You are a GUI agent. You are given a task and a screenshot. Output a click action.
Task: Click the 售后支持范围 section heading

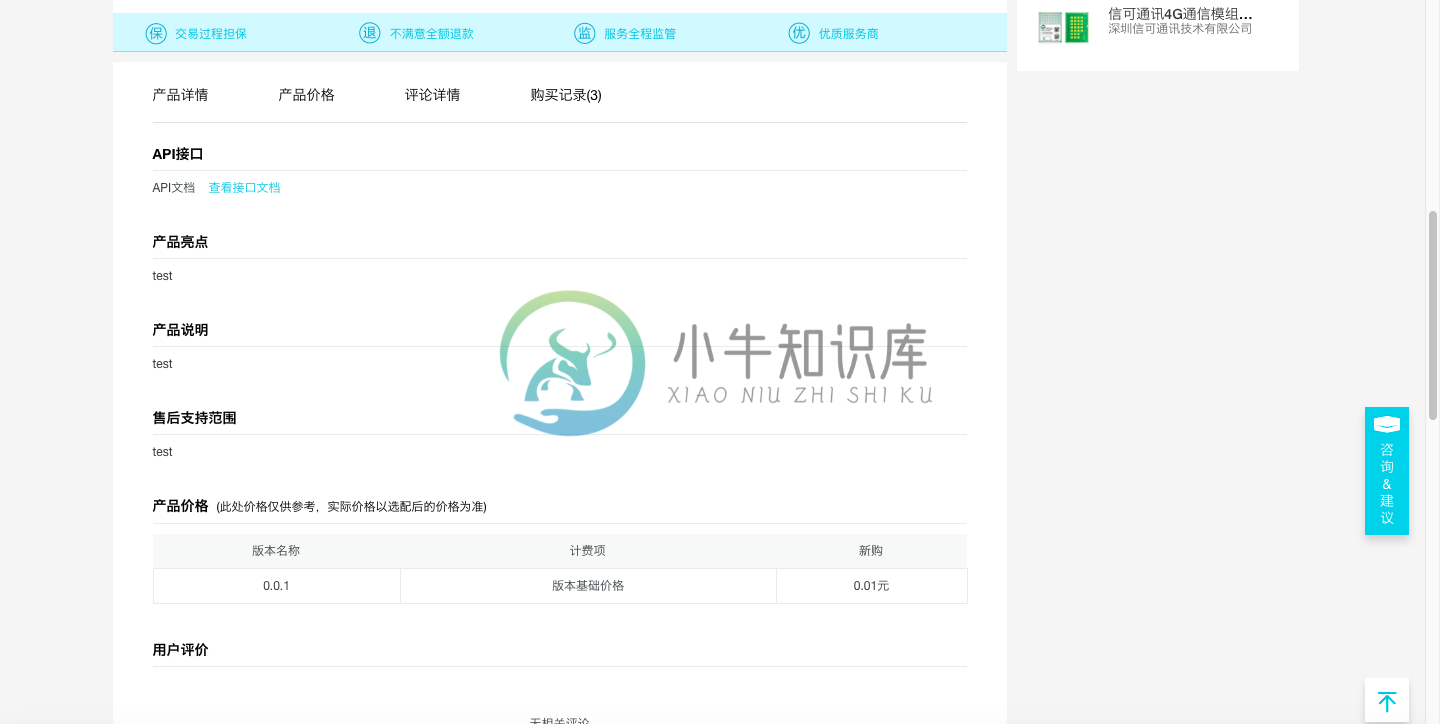tap(194, 418)
